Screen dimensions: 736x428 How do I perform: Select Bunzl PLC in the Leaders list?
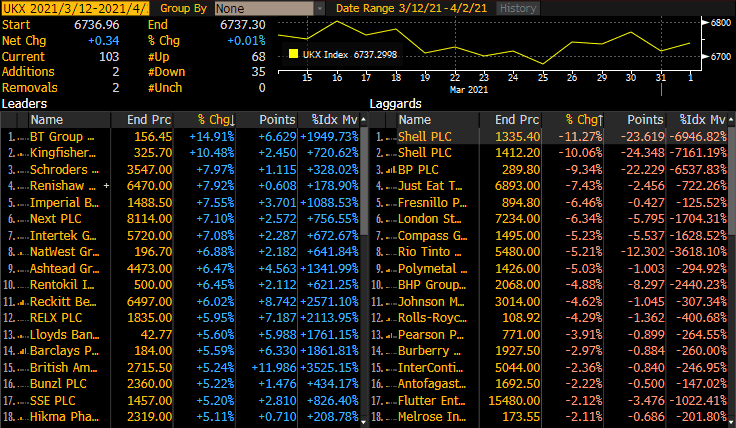180,384
